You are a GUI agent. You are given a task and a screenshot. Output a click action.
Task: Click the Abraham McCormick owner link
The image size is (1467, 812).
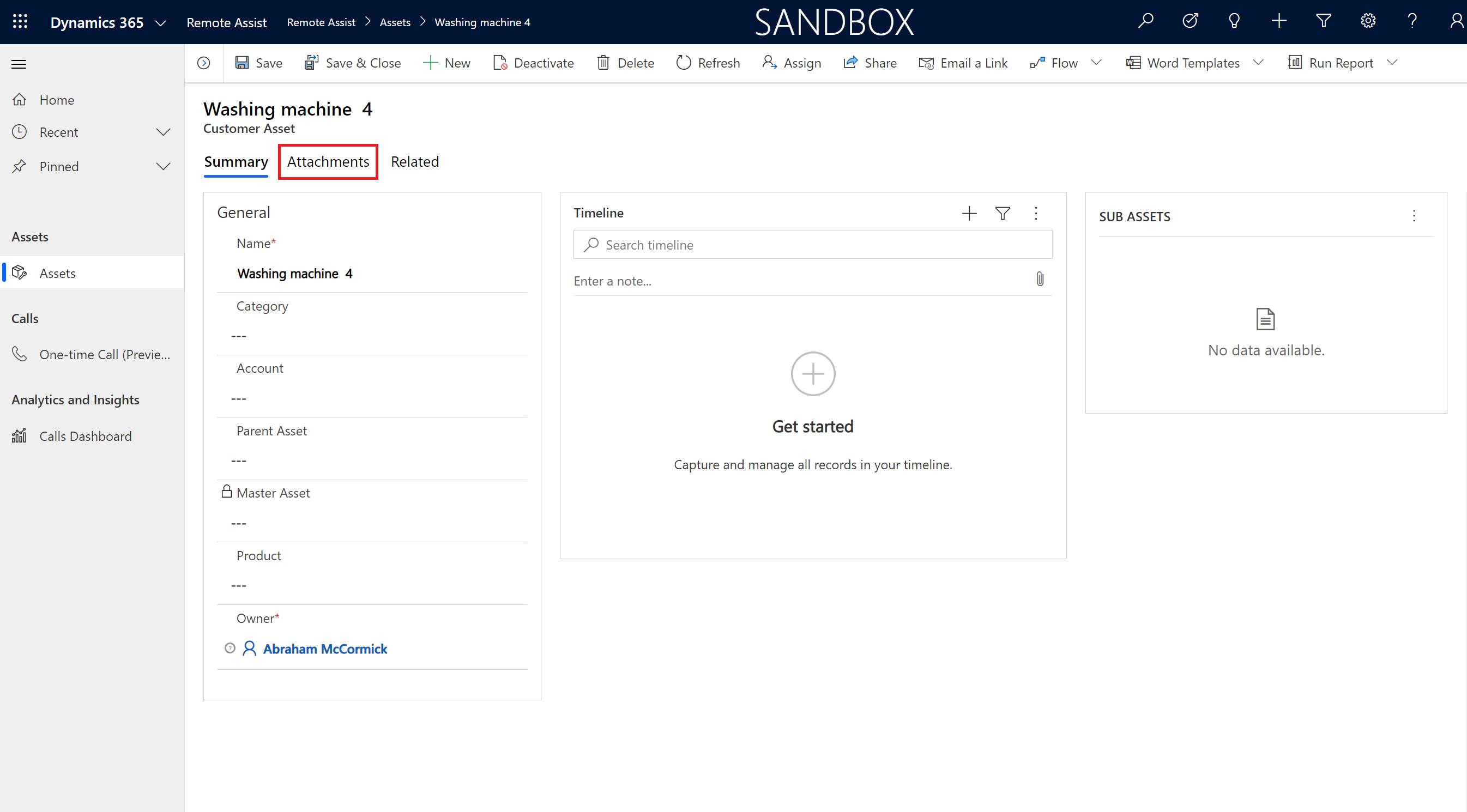coord(325,648)
